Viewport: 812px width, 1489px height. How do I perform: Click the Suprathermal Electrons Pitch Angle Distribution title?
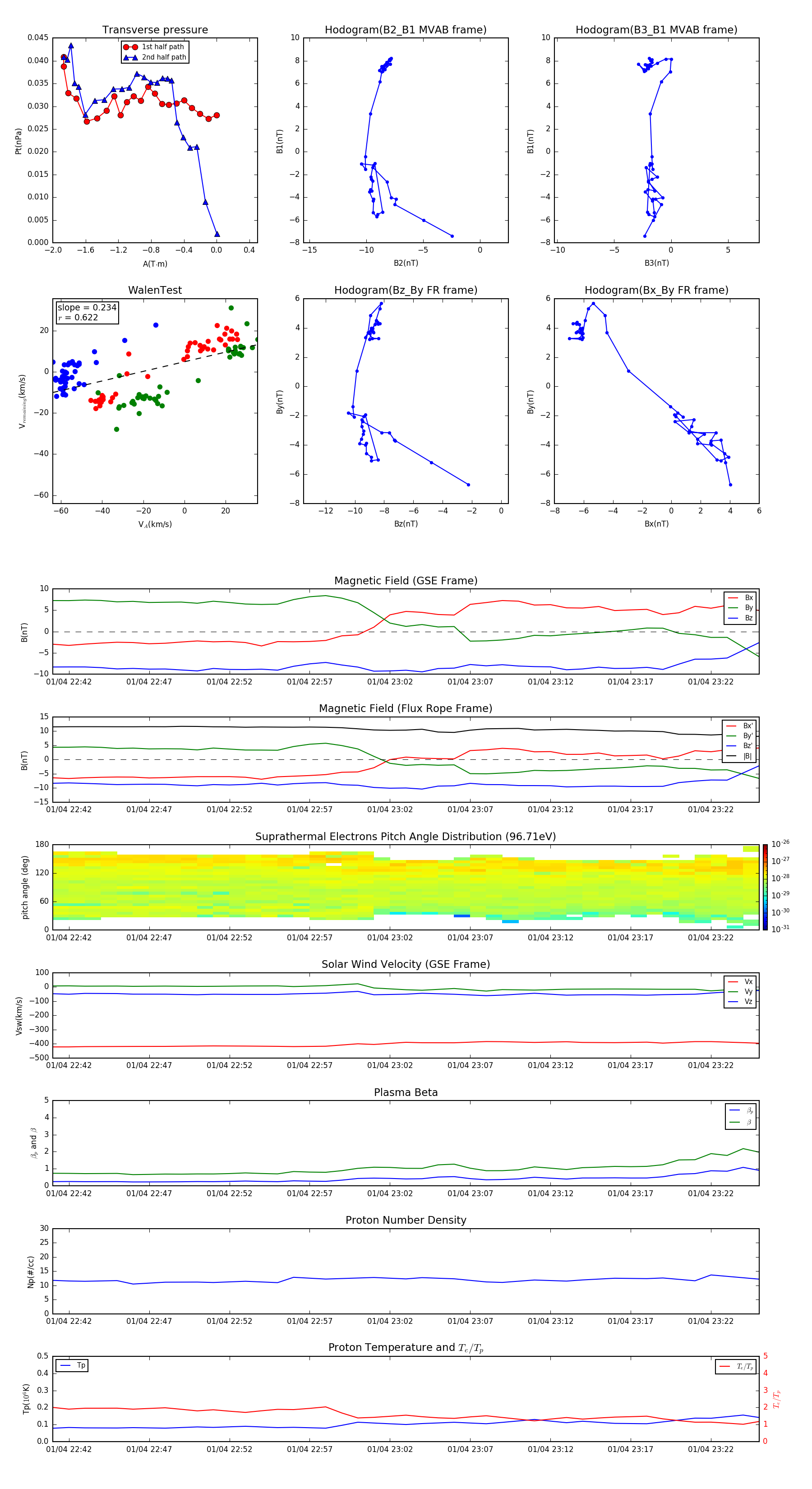point(406,837)
